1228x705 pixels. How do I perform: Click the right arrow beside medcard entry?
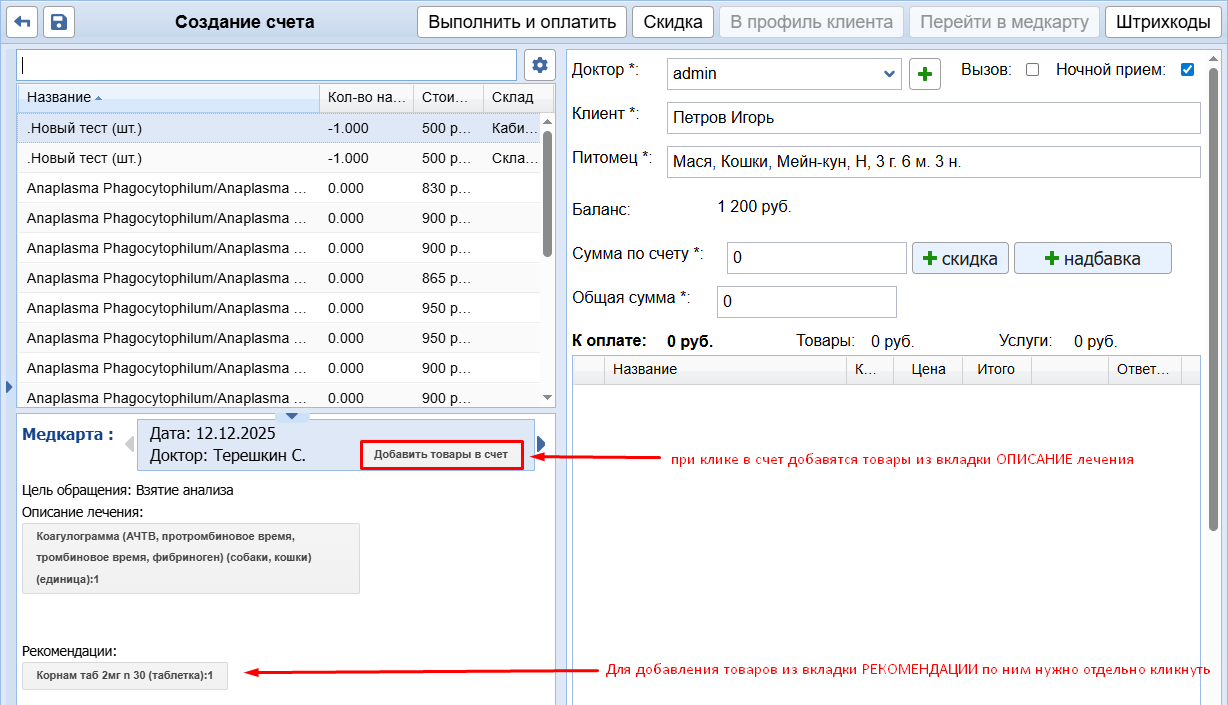(542, 443)
